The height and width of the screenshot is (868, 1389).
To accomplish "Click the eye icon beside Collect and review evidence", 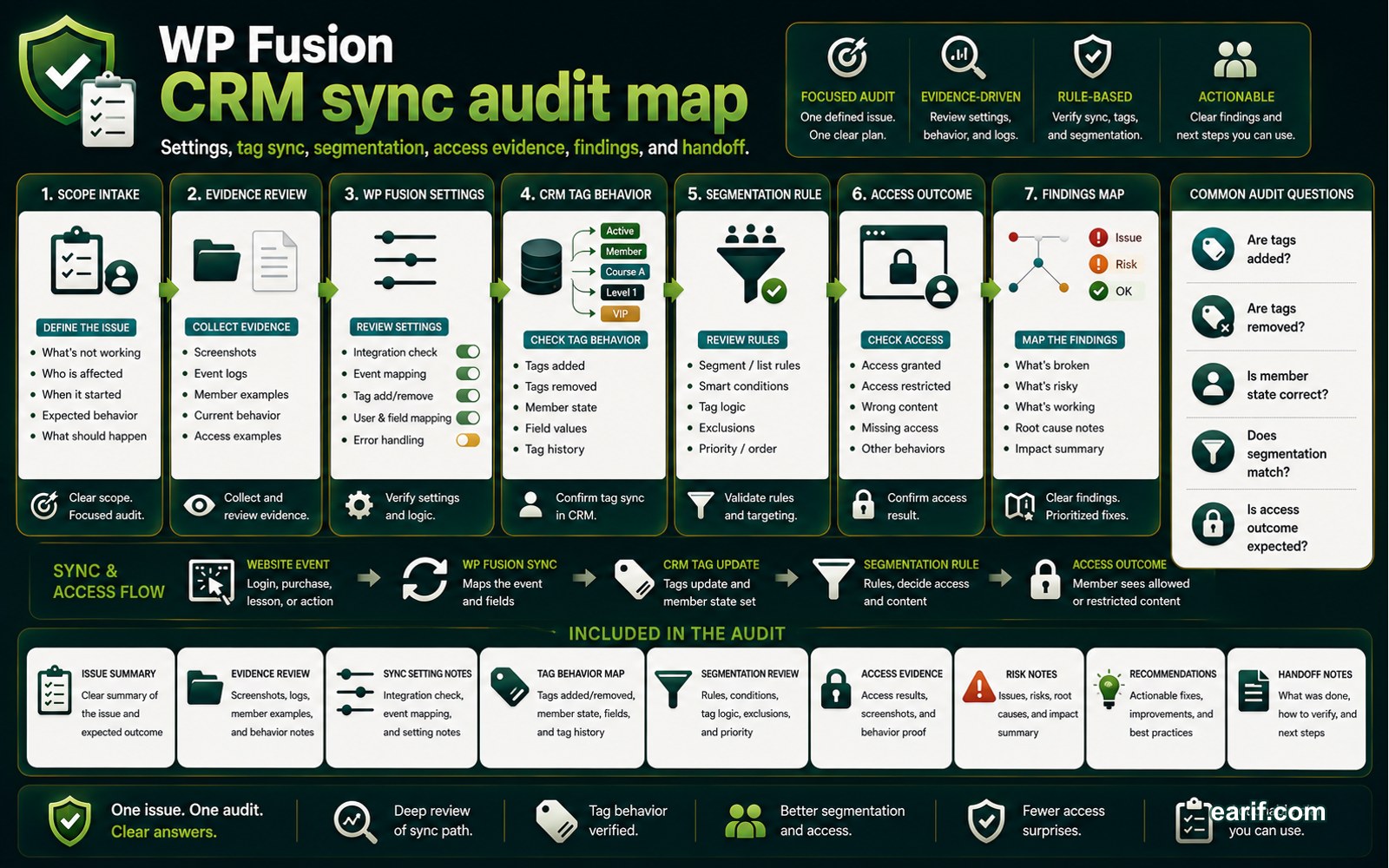I will click(199, 505).
